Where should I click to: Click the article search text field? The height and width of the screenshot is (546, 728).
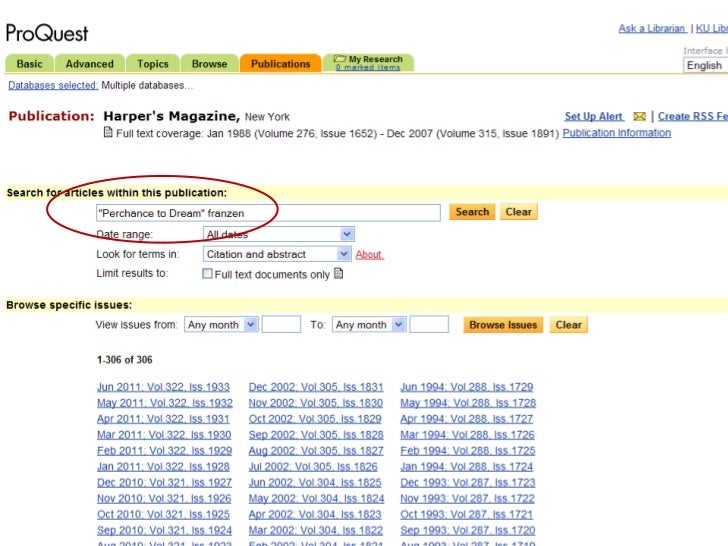[268, 213]
